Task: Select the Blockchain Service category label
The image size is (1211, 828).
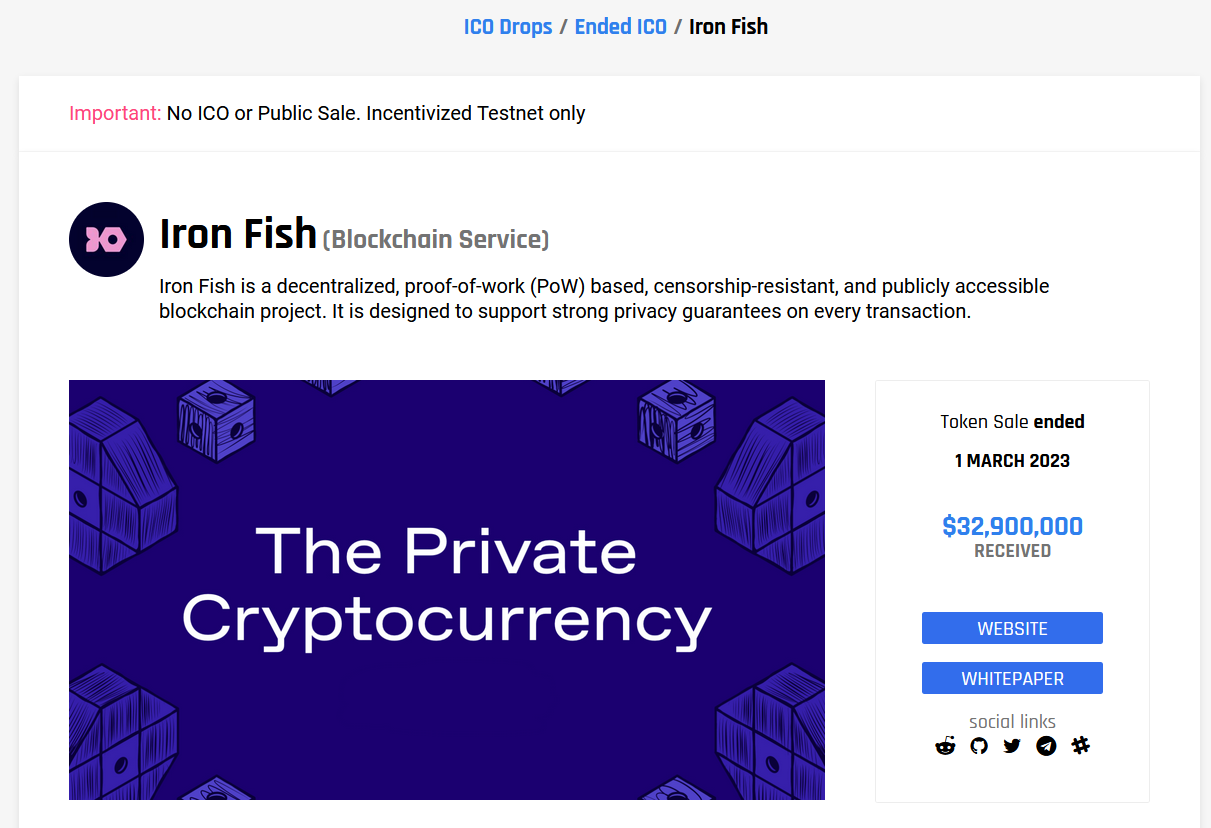Action: pyautogui.click(x=436, y=240)
